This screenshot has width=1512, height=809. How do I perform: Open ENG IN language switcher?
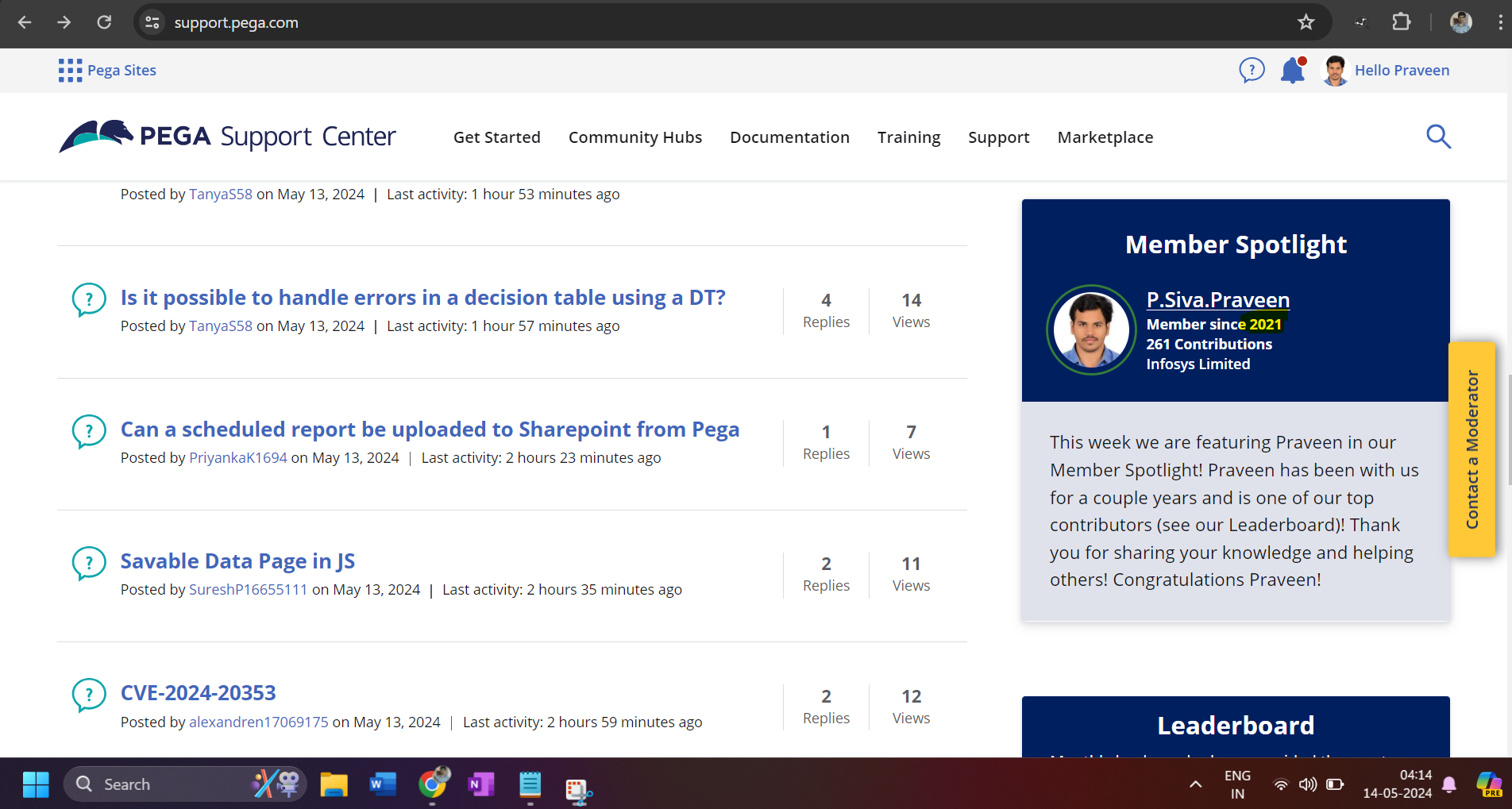(1237, 784)
